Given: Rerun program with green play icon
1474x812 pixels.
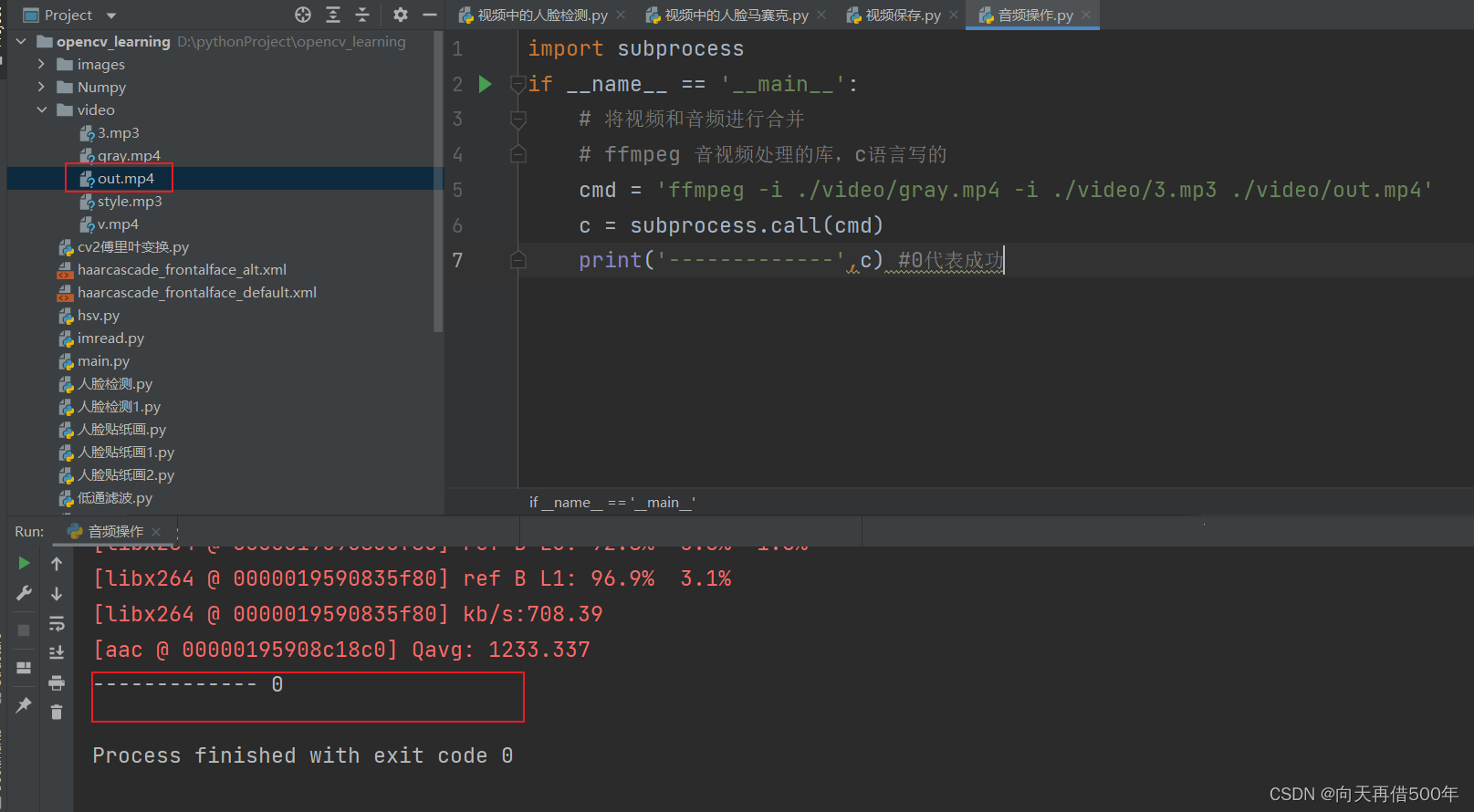Looking at the screenshot, I should pyautogui.click(x=24, y=564).
